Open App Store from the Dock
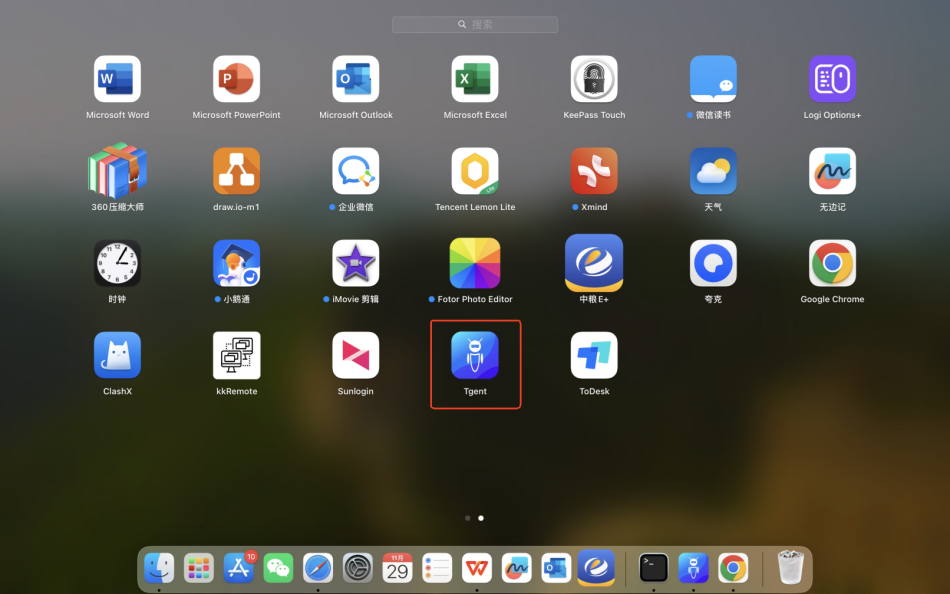Image resolution: width=950 pixels, height=594 pixels. (x=239, y=568)
